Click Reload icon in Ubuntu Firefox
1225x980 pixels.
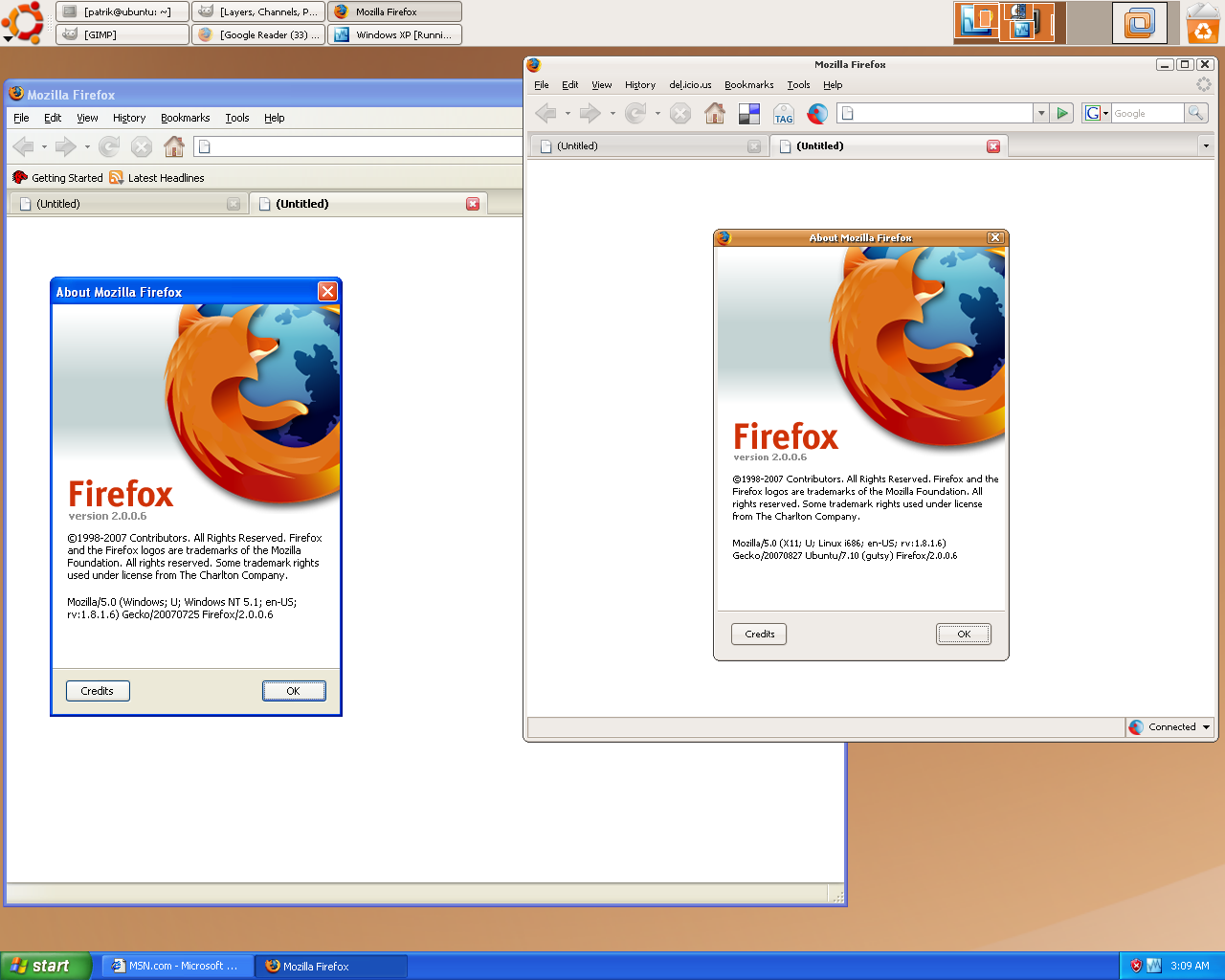[635, 113]
